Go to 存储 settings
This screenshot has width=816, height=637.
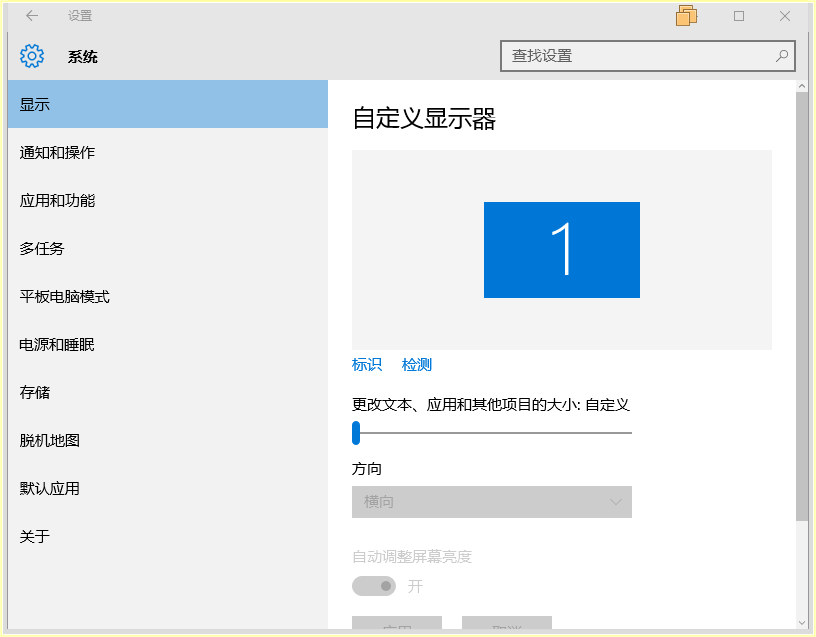pyautogui.click(x=168, y=392)
